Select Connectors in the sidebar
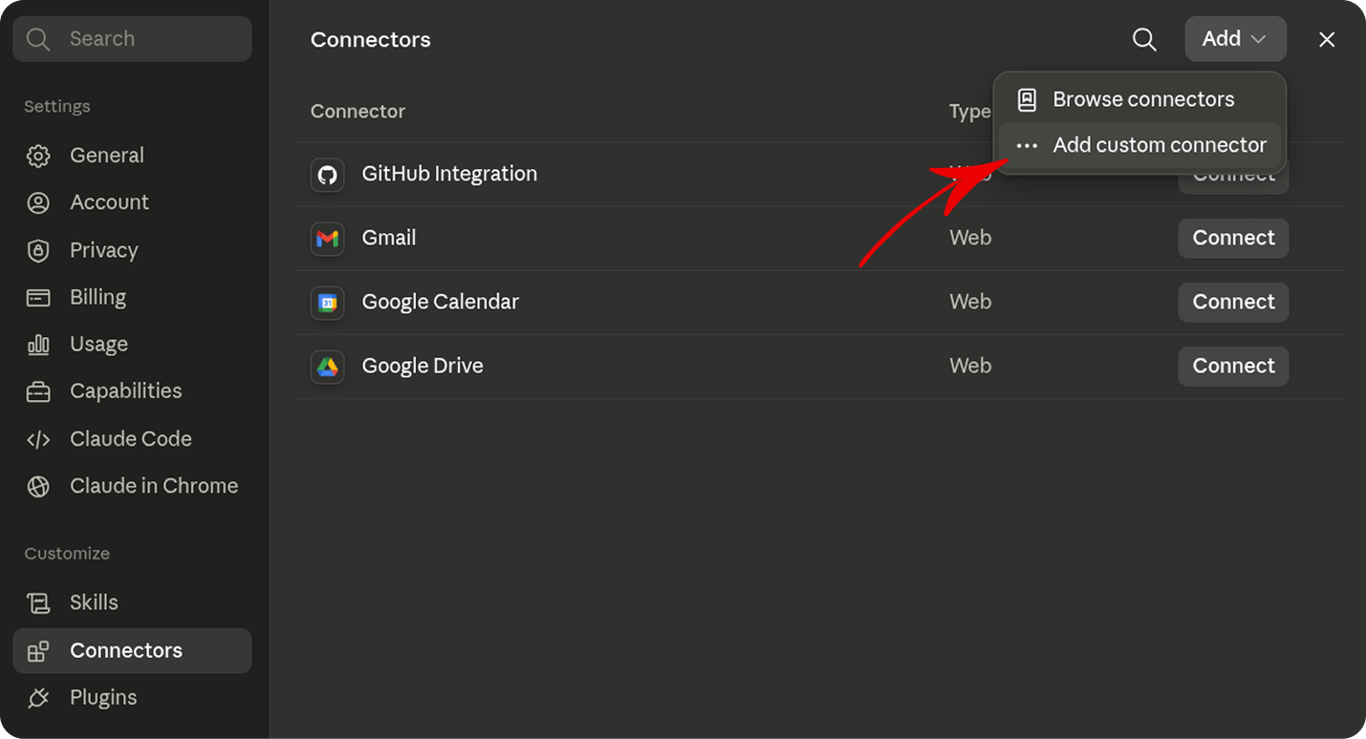The height and width of the screenshot is (739, 1366). 132,651
